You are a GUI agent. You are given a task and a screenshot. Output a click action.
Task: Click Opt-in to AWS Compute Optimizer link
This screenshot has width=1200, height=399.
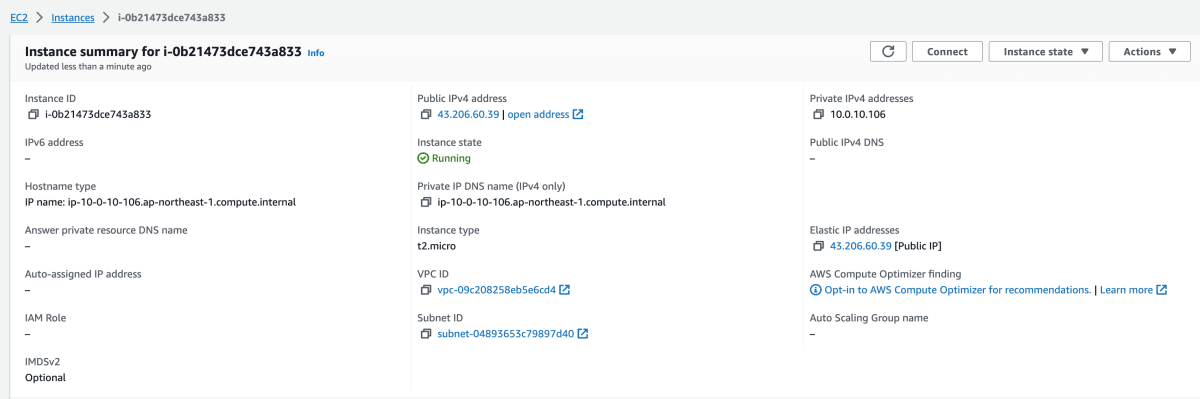coord(958,290)
